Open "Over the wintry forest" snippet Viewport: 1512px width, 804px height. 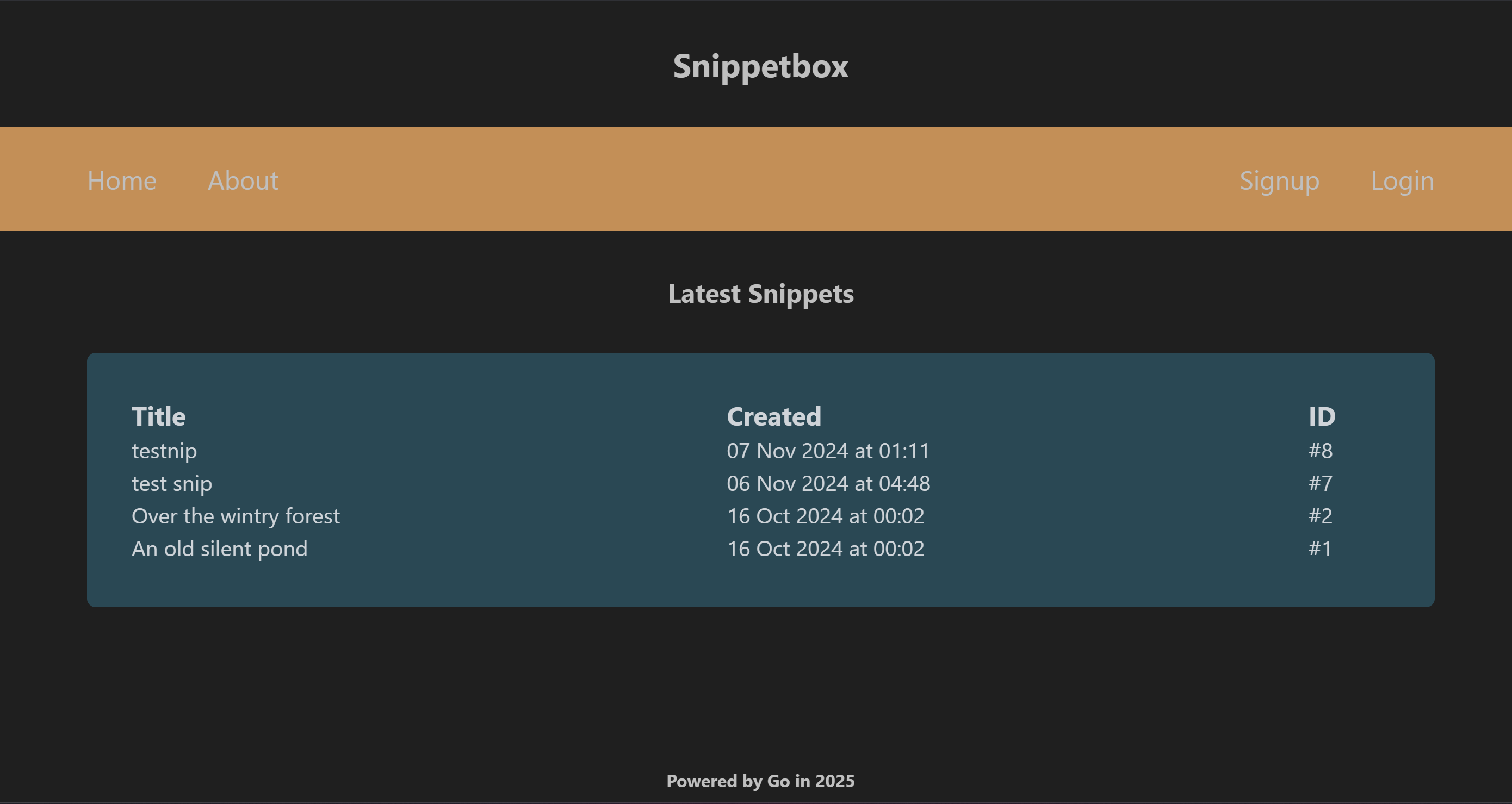[236, 516]
